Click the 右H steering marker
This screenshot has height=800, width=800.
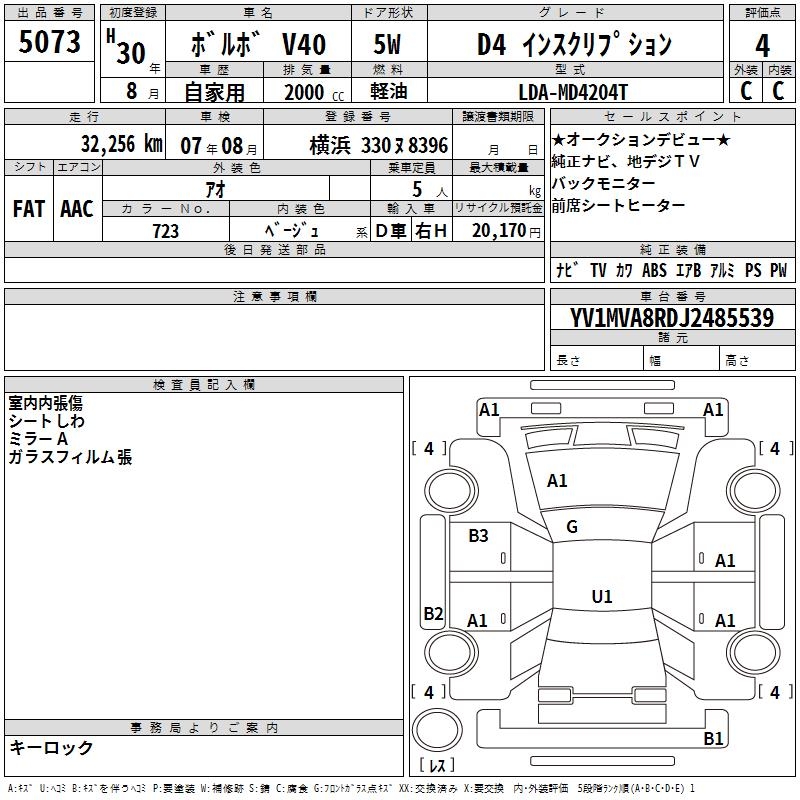431,231
